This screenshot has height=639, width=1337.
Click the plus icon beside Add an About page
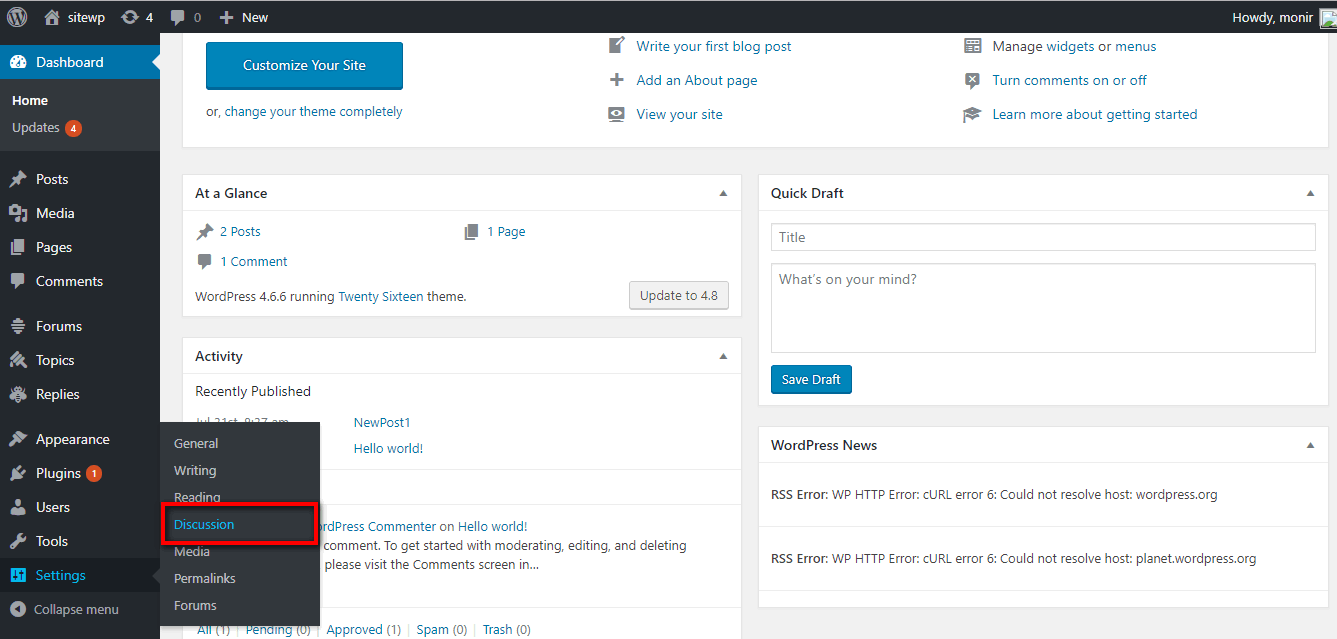[617, 80]
